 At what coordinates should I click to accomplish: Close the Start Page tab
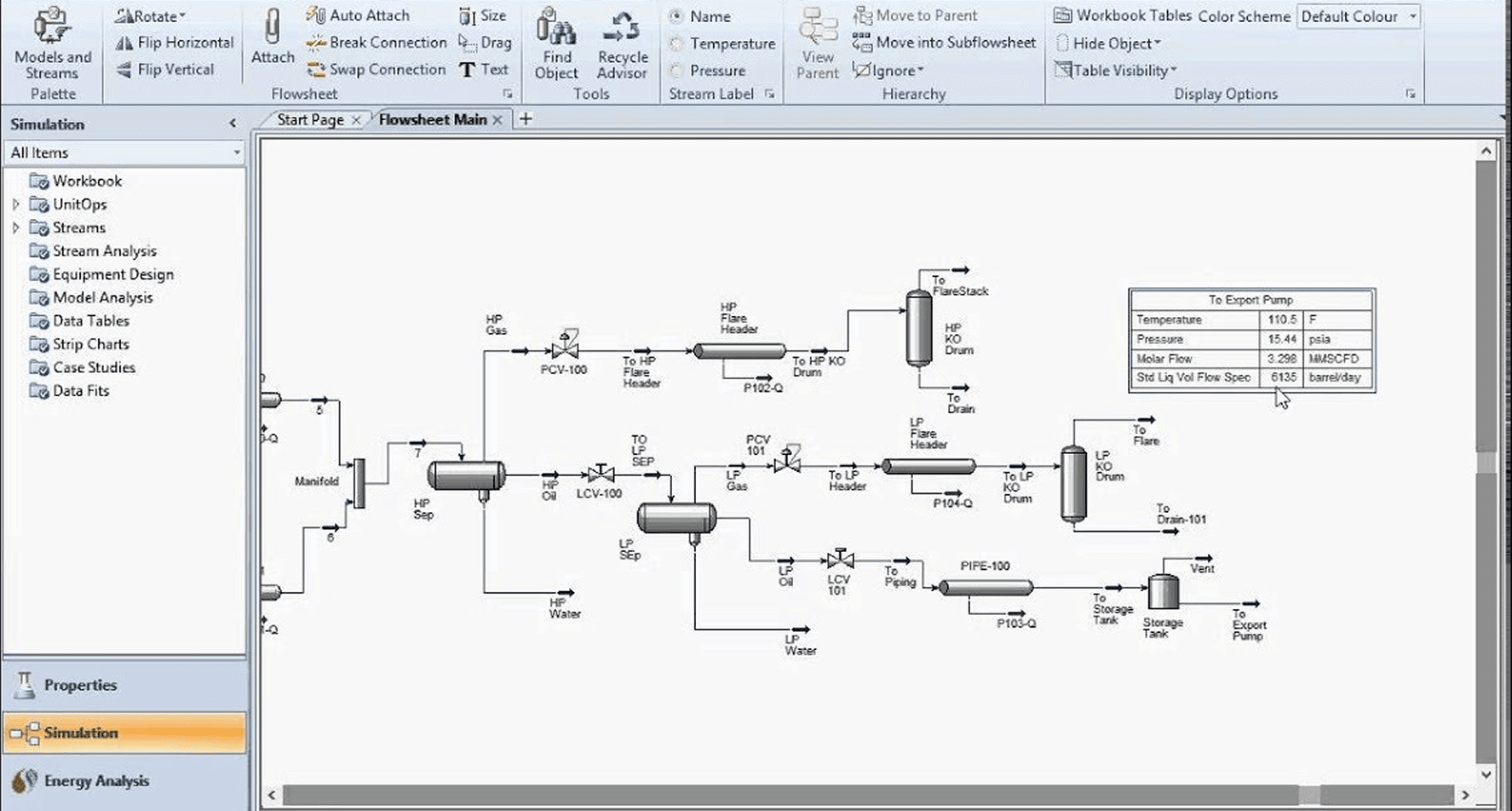(356, 120)
